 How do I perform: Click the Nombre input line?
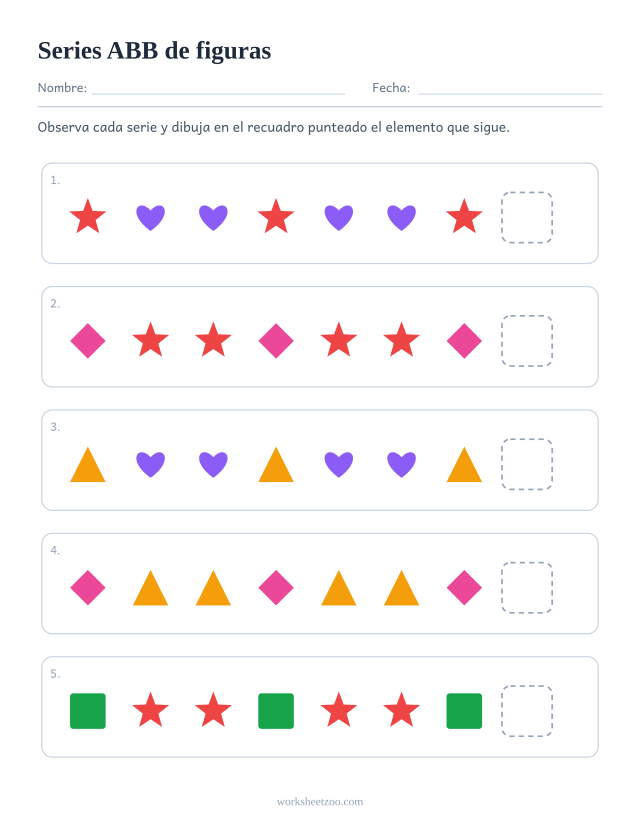click(x=218, y=93)
